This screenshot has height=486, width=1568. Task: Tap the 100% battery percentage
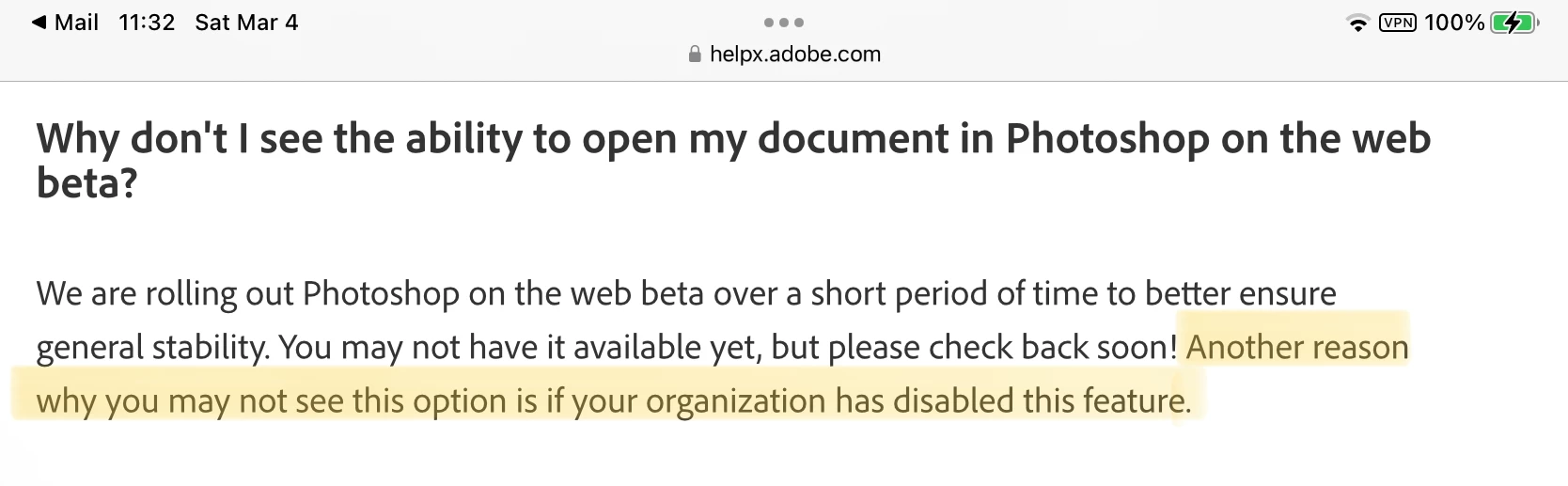[1453, 23]
